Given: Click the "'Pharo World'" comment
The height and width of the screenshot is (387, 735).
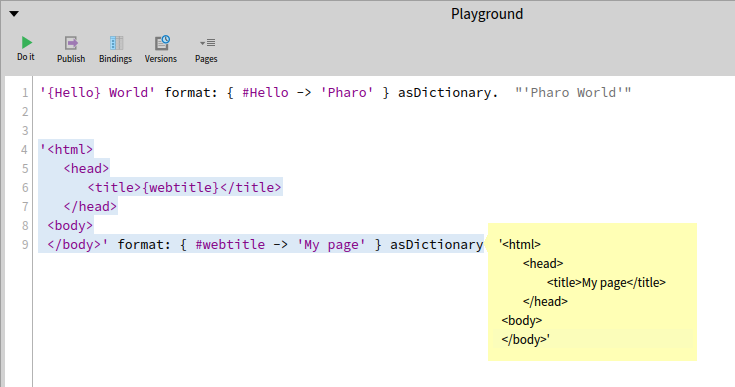Looking at the screenshot, I should (573, 92).
